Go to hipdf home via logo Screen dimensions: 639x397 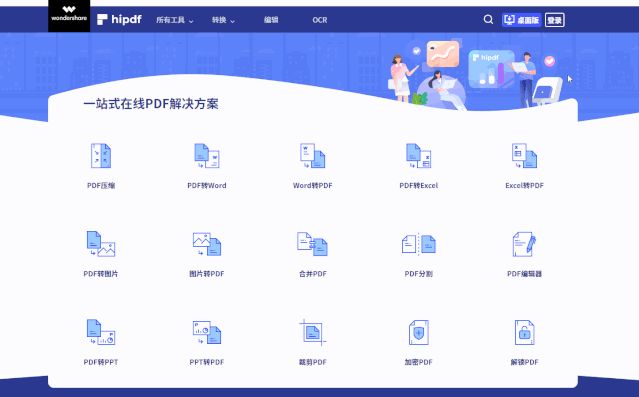pyautogui.click(x=119, y=19)
